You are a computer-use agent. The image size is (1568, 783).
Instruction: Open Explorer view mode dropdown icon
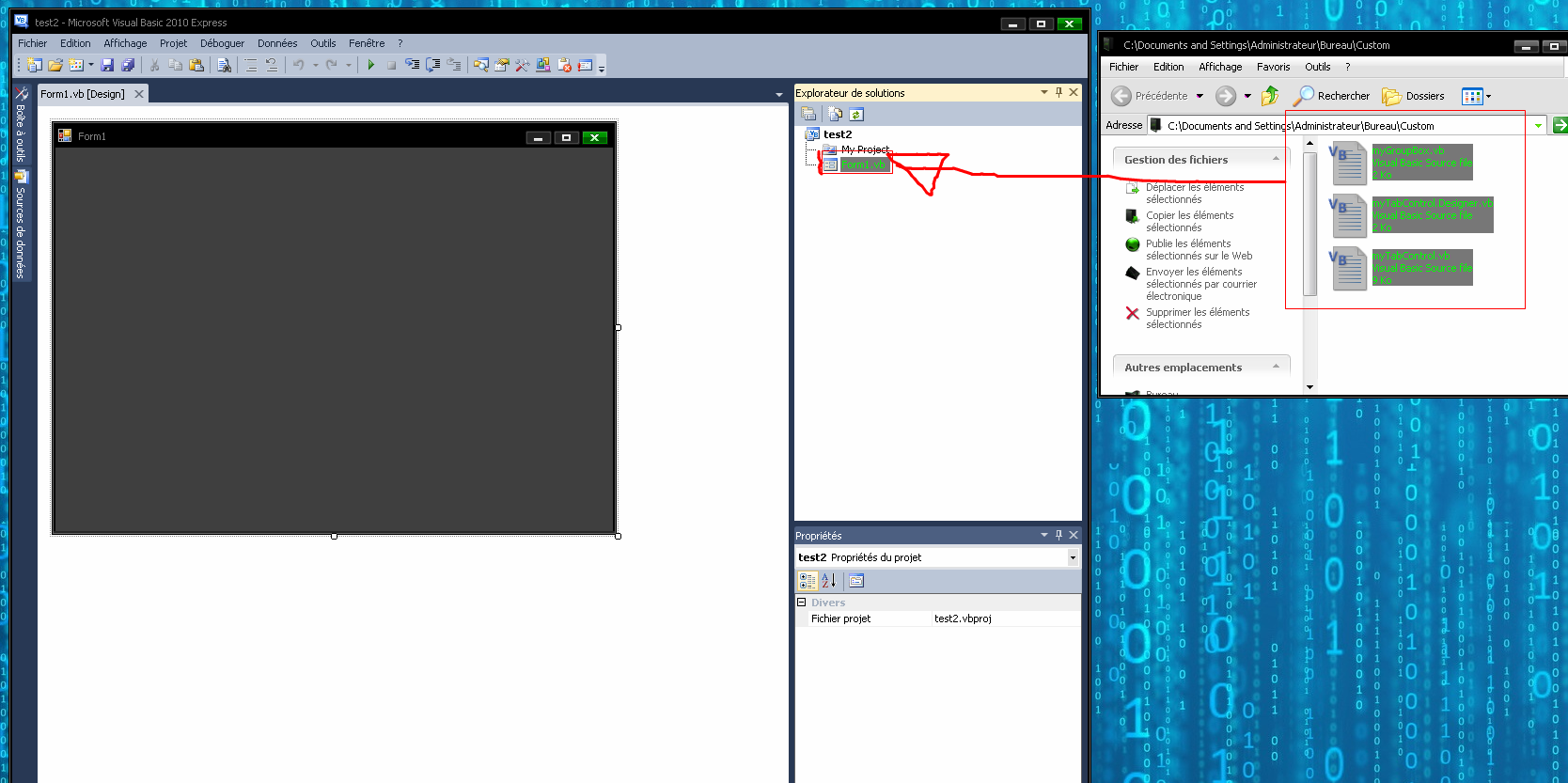coord(1477,96)
